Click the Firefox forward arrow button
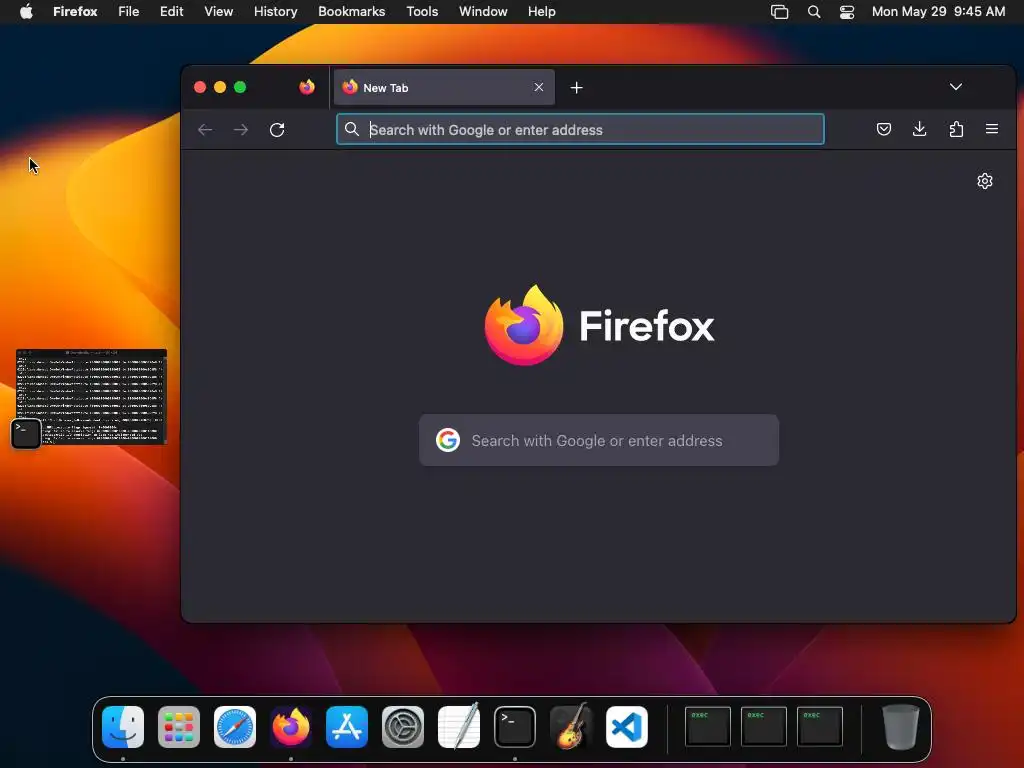 241,130
